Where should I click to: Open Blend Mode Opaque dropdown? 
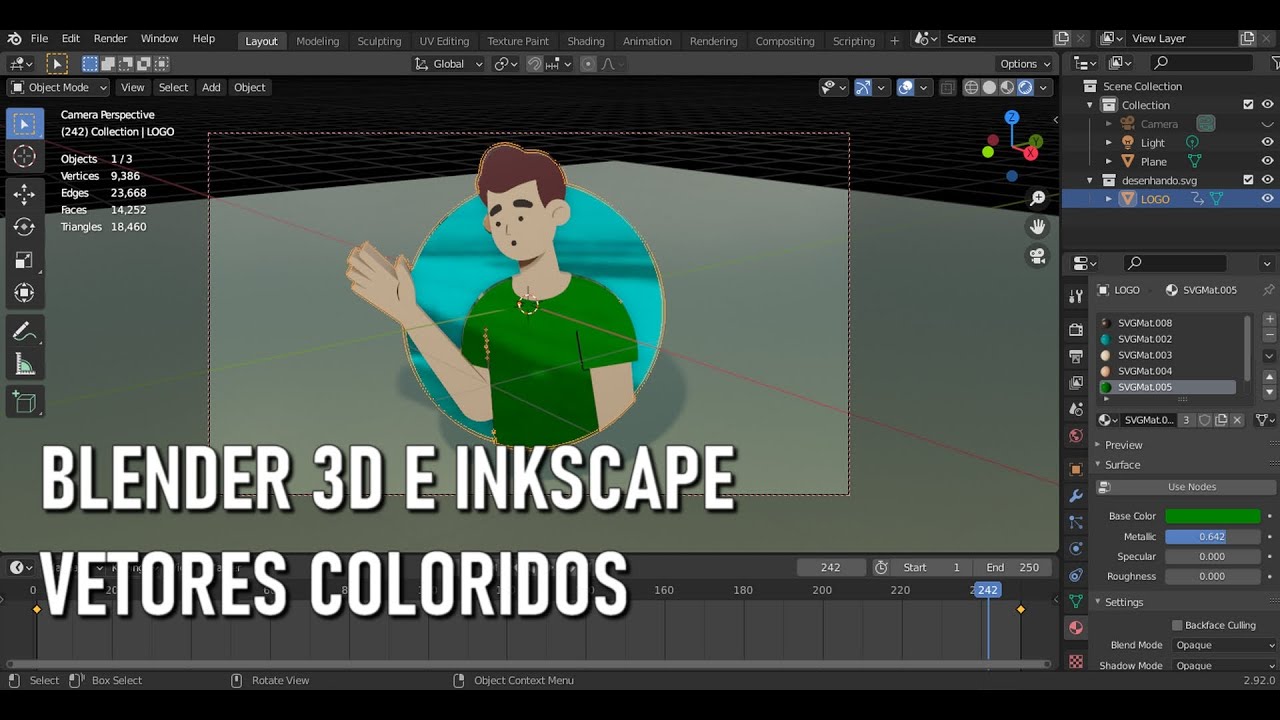click(1224, 645)
